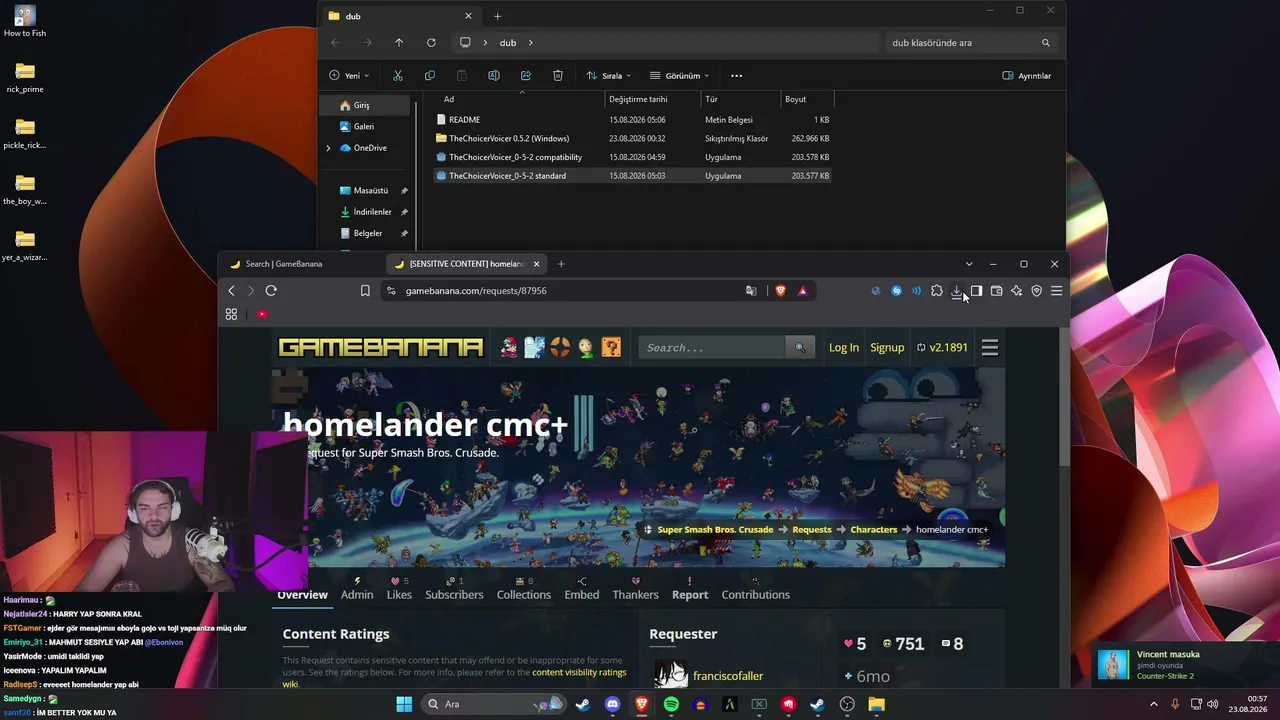Open the Windows Start menu
The height and width of the screenshot is (720, 1280).
[x=404, y=704]
